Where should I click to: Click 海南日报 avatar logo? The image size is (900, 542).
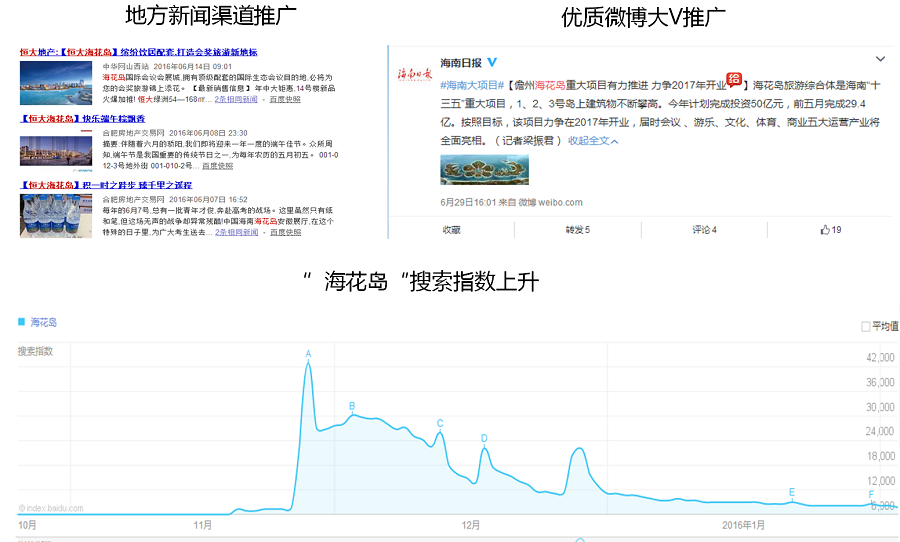tap(414, 73)
